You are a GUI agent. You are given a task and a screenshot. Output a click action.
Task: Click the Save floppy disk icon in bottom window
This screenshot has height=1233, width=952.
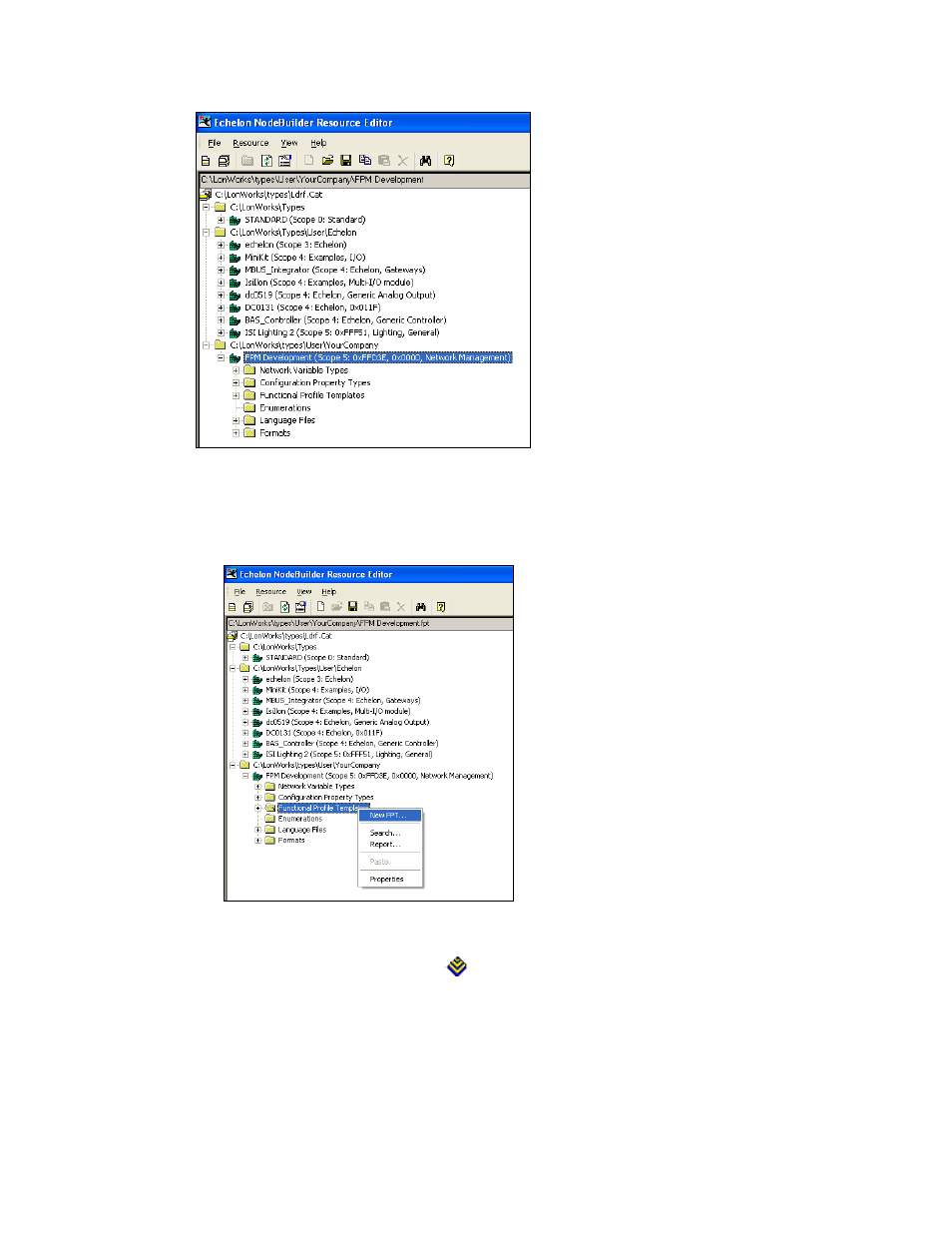point(352,606)
